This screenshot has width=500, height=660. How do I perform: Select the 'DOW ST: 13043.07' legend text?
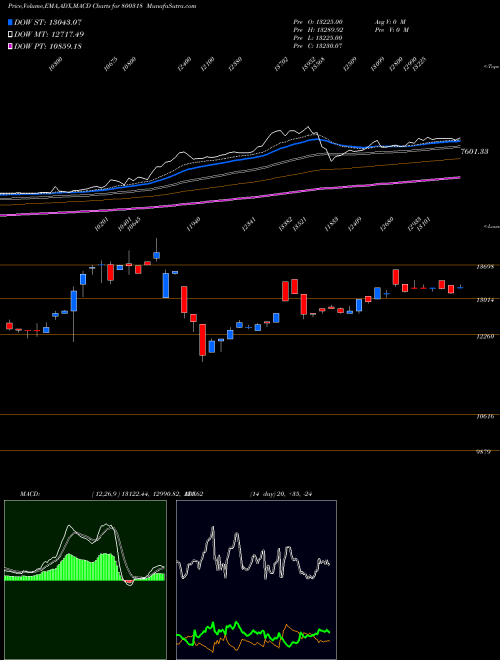coord(48,22)
